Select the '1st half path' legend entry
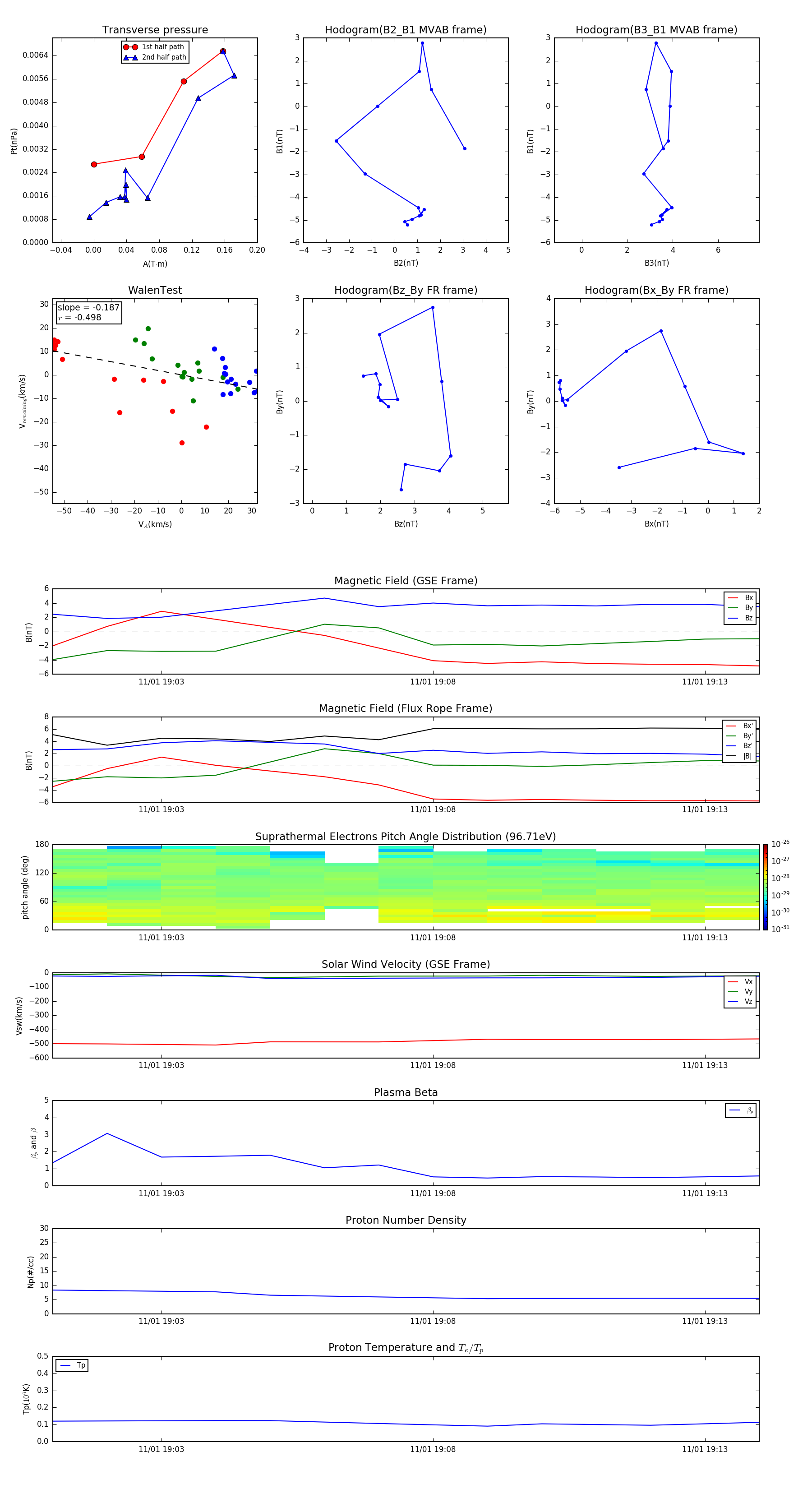 click(154, 47)
